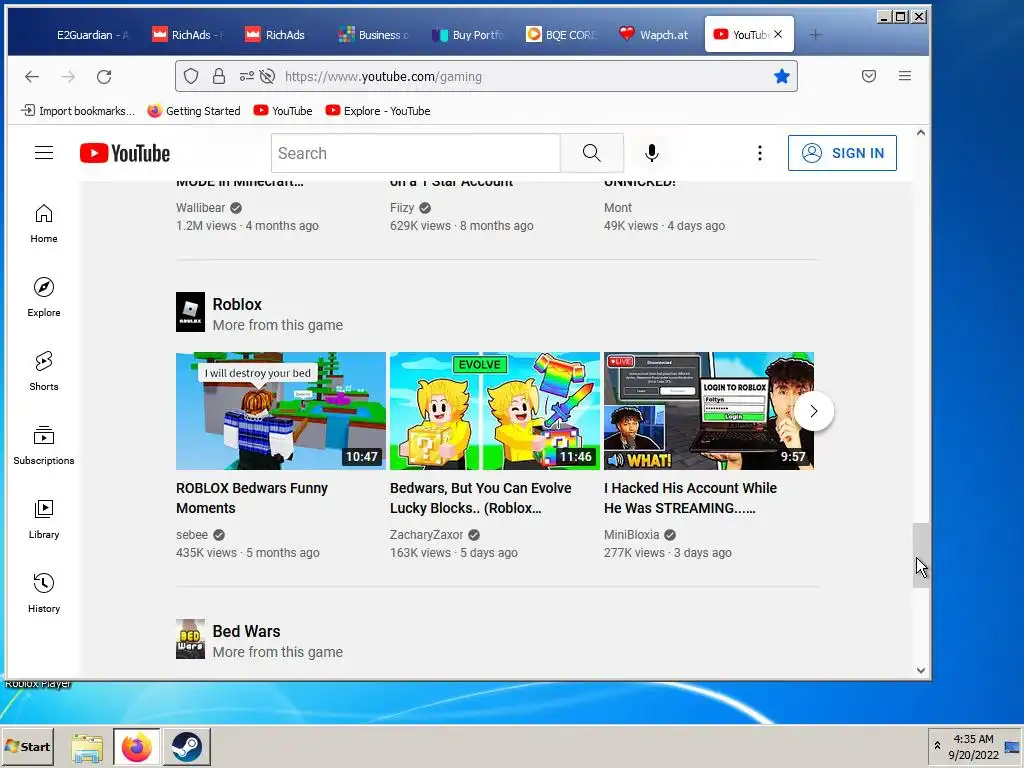Open the Bed Wars section title

246,631
